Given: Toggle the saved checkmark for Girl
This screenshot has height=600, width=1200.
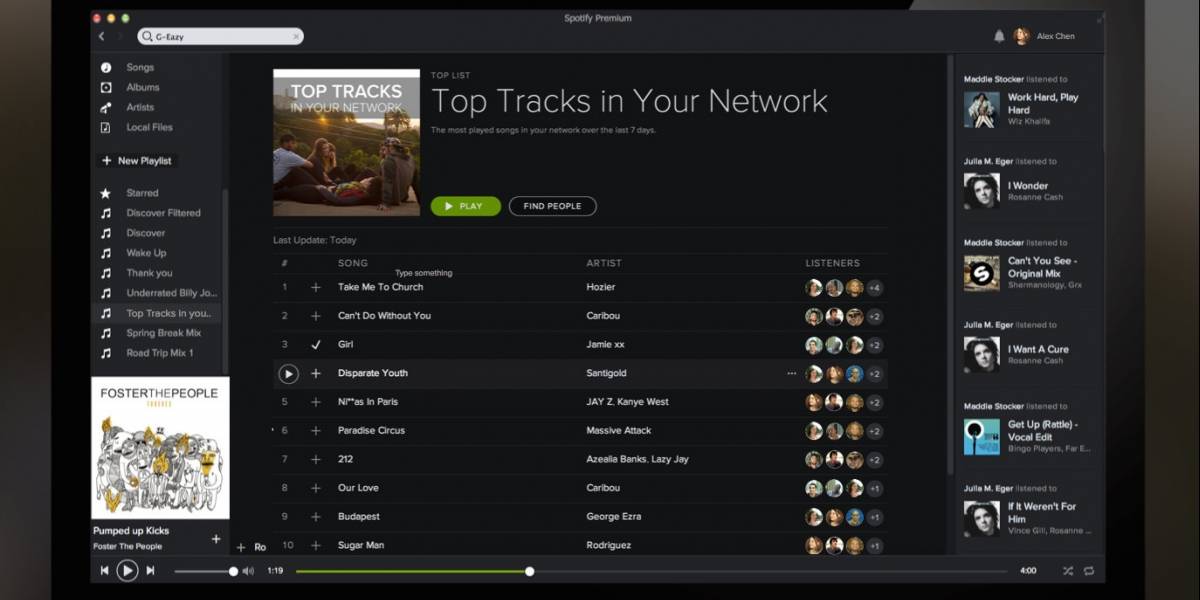Looking at the screenshot, I should point(316,344).
